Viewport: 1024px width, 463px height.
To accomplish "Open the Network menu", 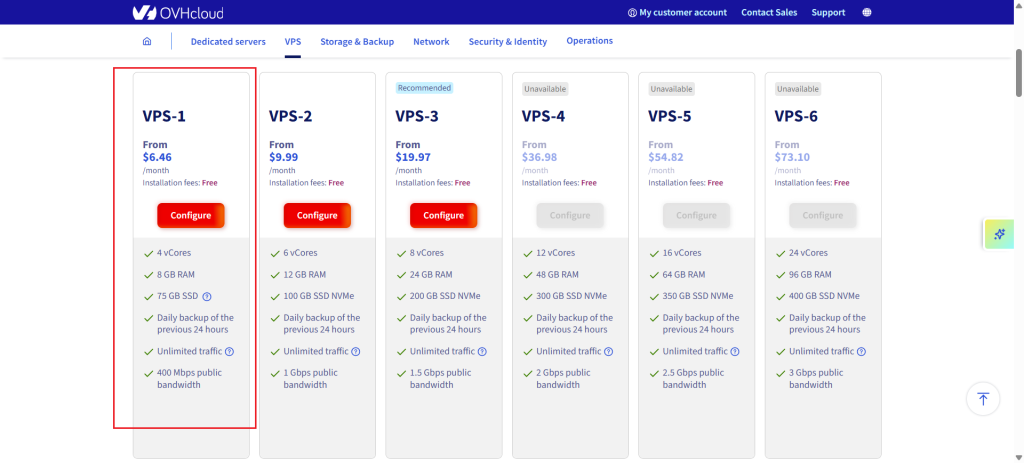I will point(431,41).
